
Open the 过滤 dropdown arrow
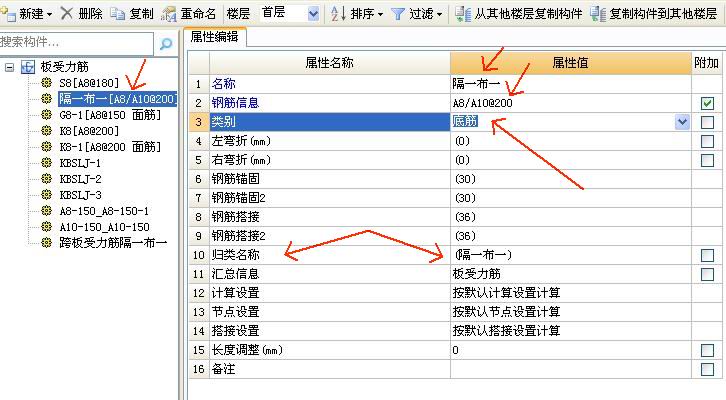pos(439,14)
